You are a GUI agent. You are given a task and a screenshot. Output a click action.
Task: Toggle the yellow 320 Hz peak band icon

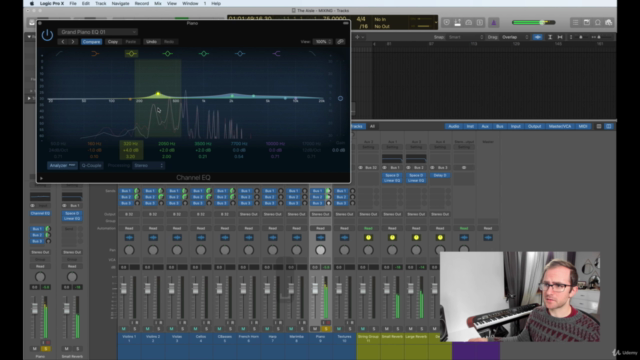[x=131, y=53]
